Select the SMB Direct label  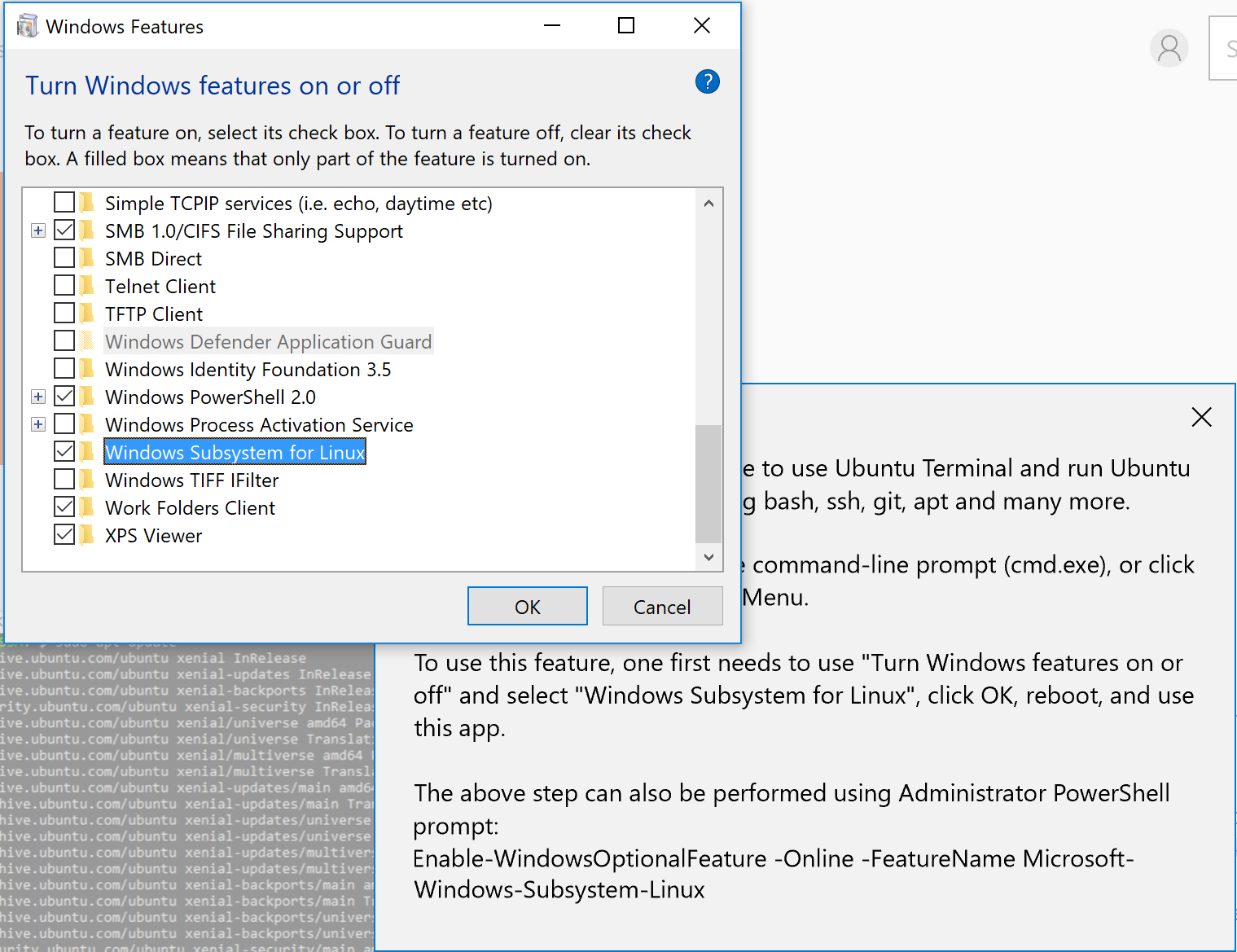(x=154, y=258)
